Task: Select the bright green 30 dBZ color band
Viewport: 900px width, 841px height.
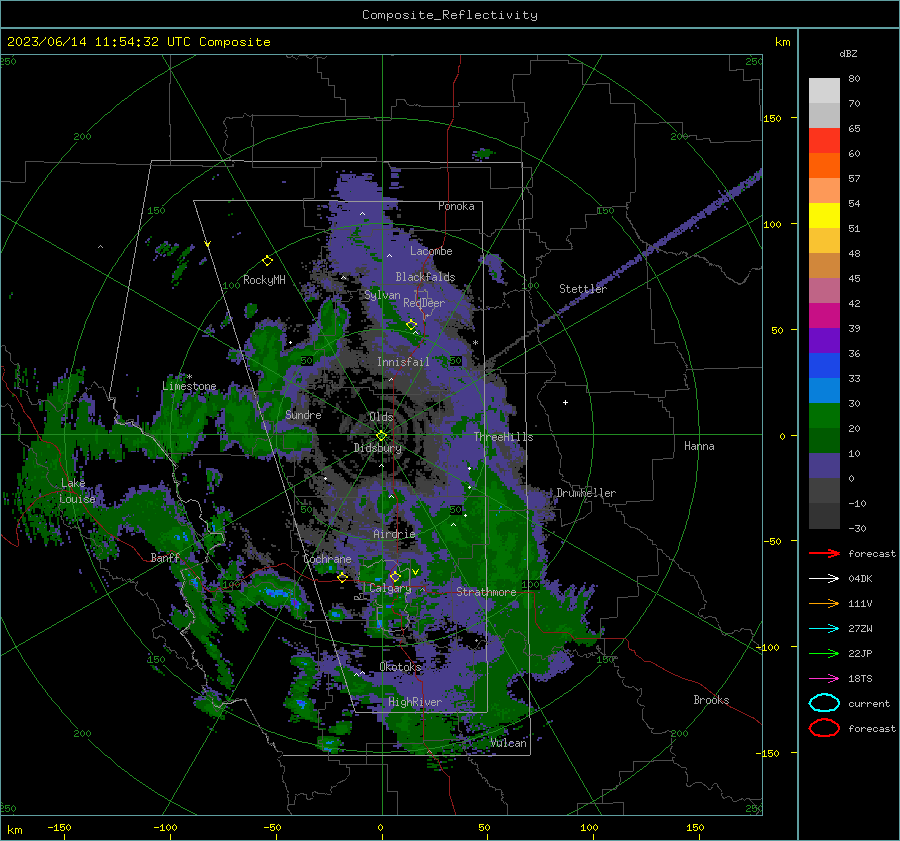Action: [824, 416]
